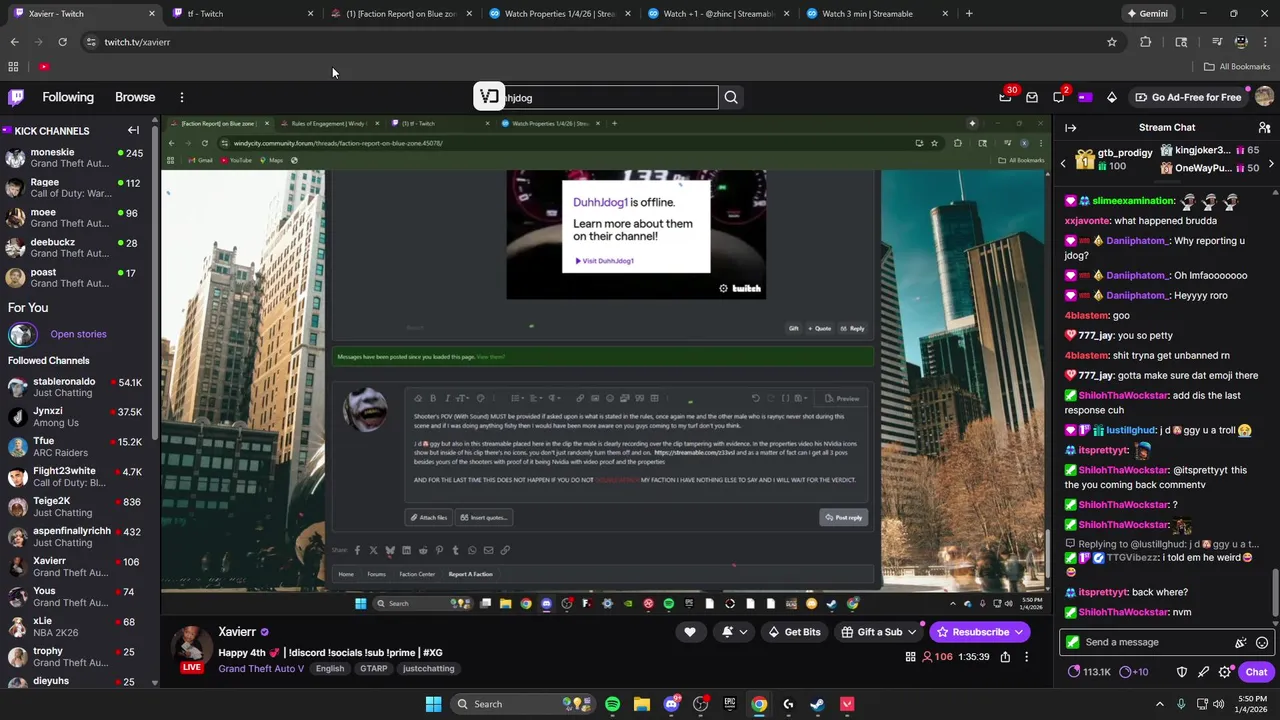Open the chat settings gear
Image resolution: width=1280 pixels, height=720 pixels.
(1225, 672)
